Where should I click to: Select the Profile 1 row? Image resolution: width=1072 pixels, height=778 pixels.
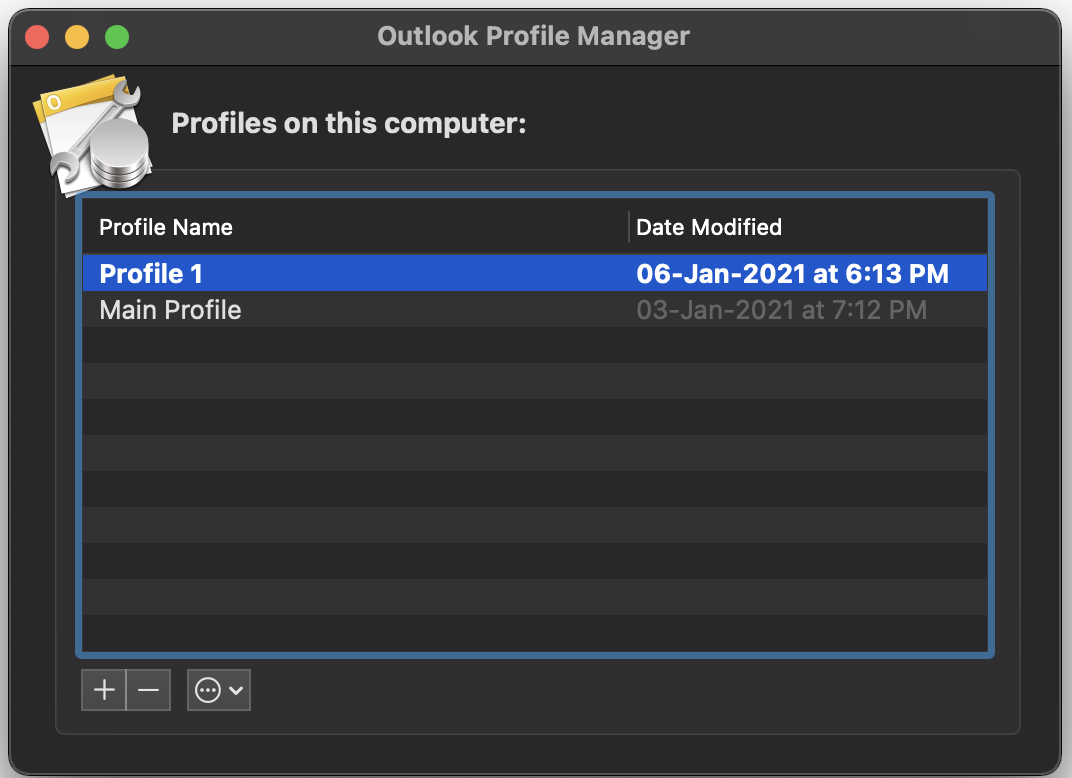coord(535,273)
